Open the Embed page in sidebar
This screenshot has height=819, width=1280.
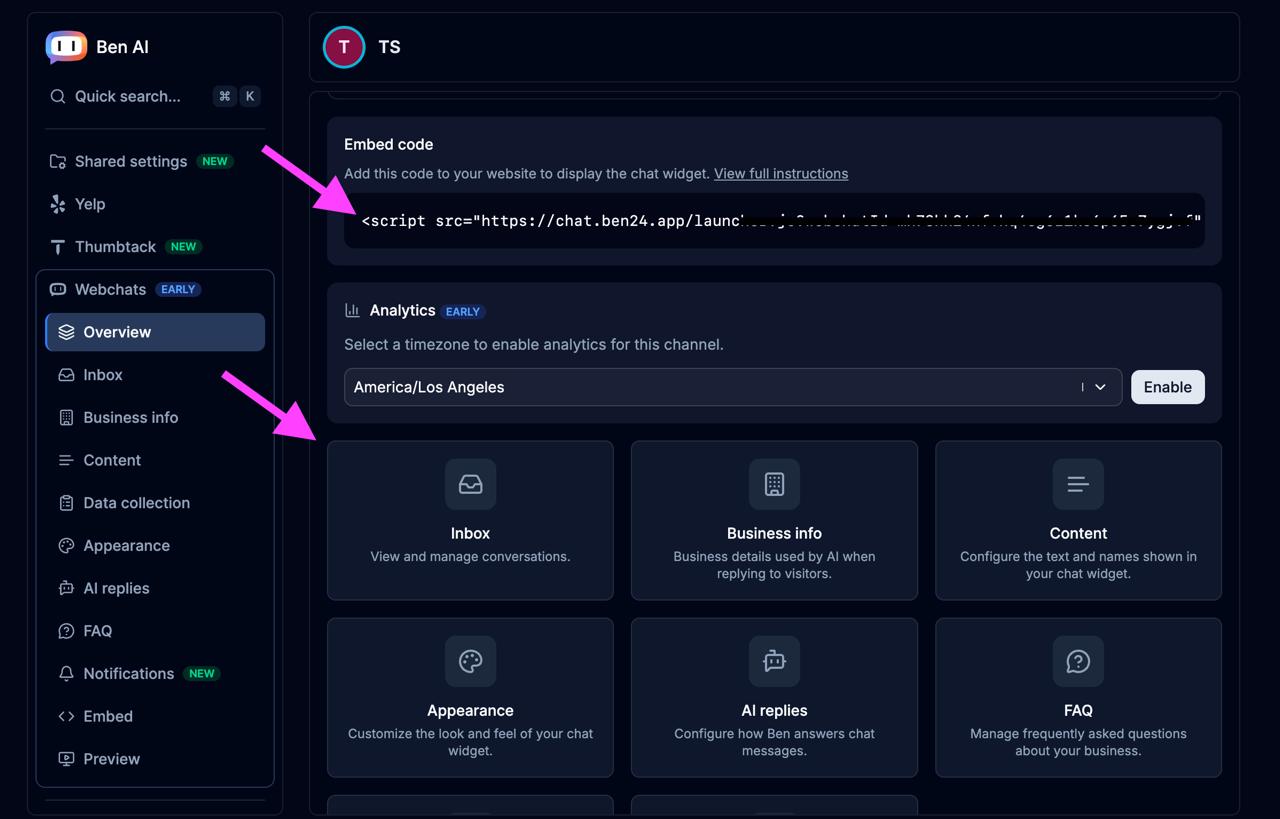click(x=154, y=716)
